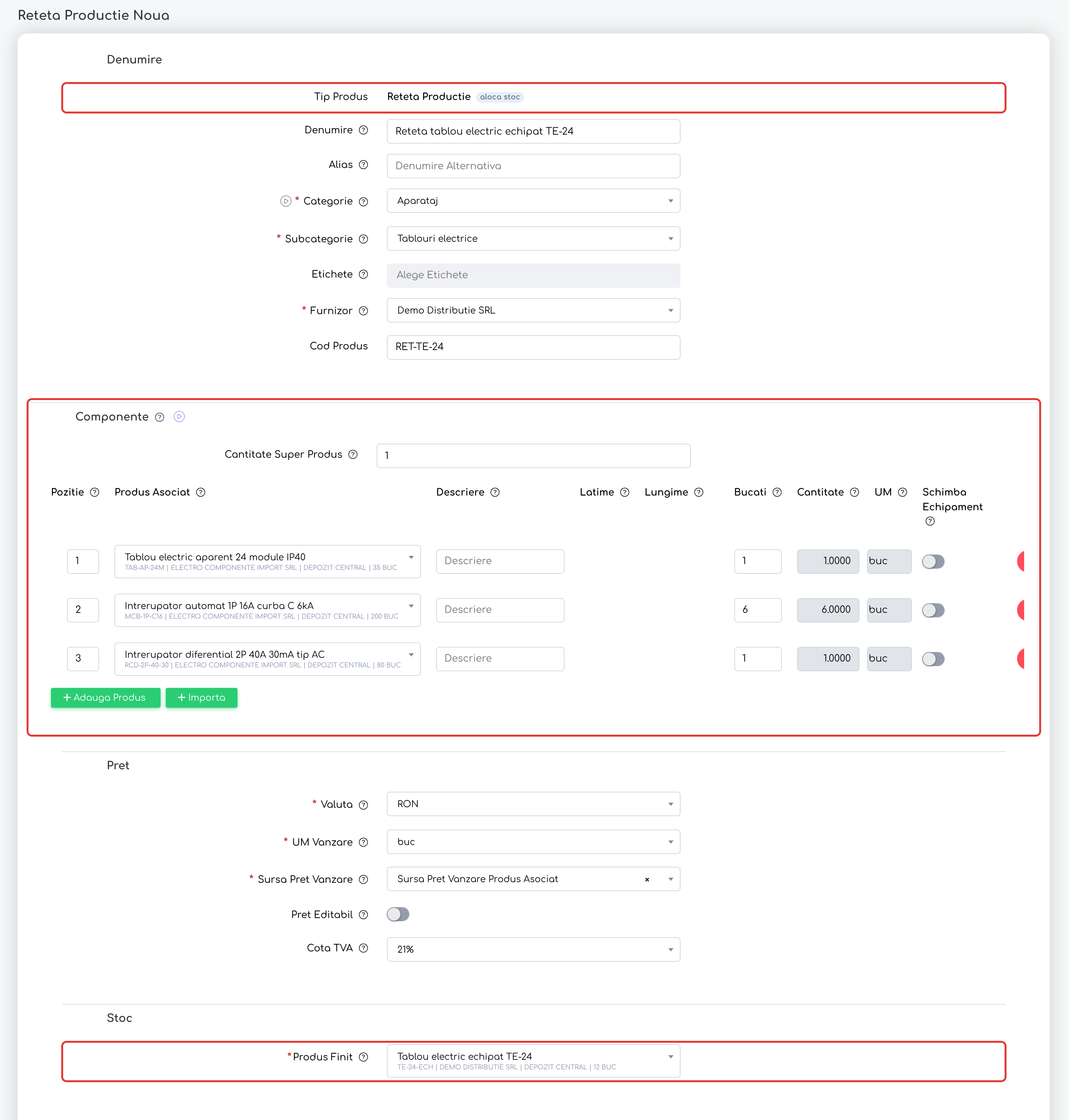The image size is (1069, 1120).
Task: Expand the Cota TVA 21% dropdown
Action: (x=533, y=949)
